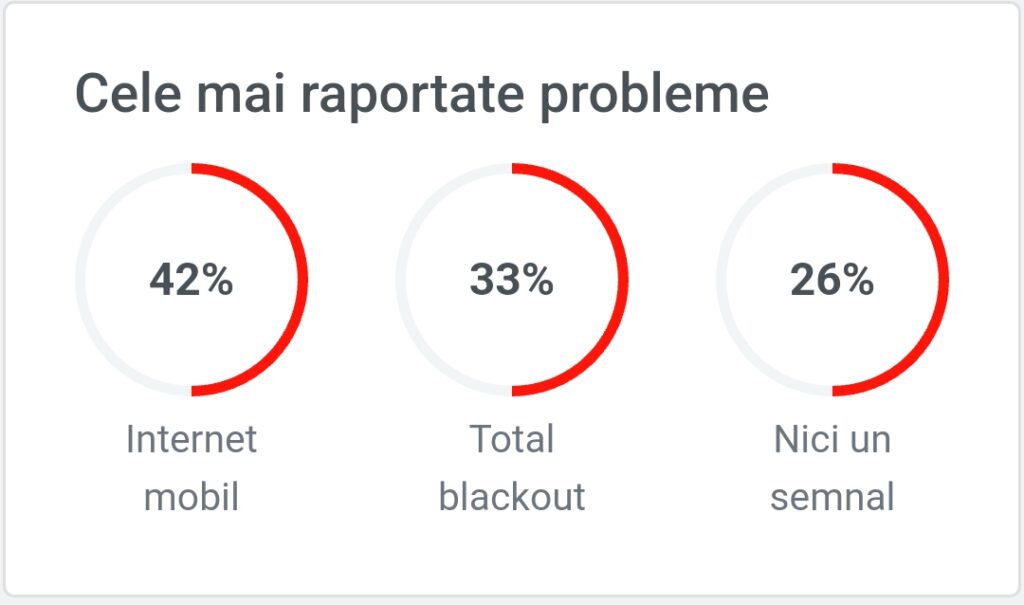The height and width of the screenshot is (605, 1024).
Task: Click the blank card area beneath the labels
Action: pyautogui.click(x=512, y=555)
